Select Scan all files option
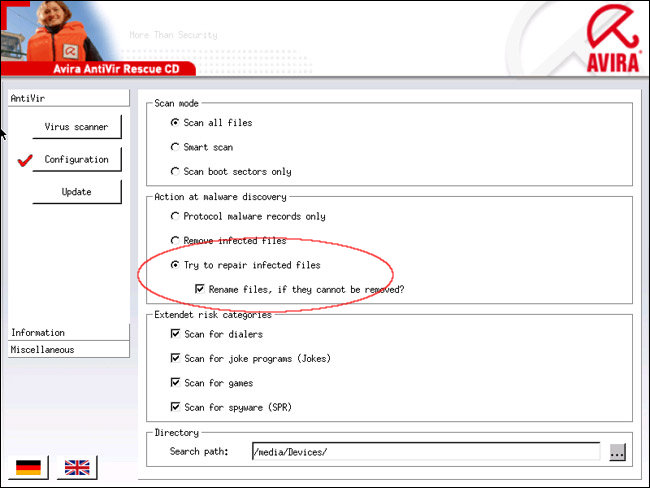Screen dimensions: 650x488 click(x=175, y=123)
